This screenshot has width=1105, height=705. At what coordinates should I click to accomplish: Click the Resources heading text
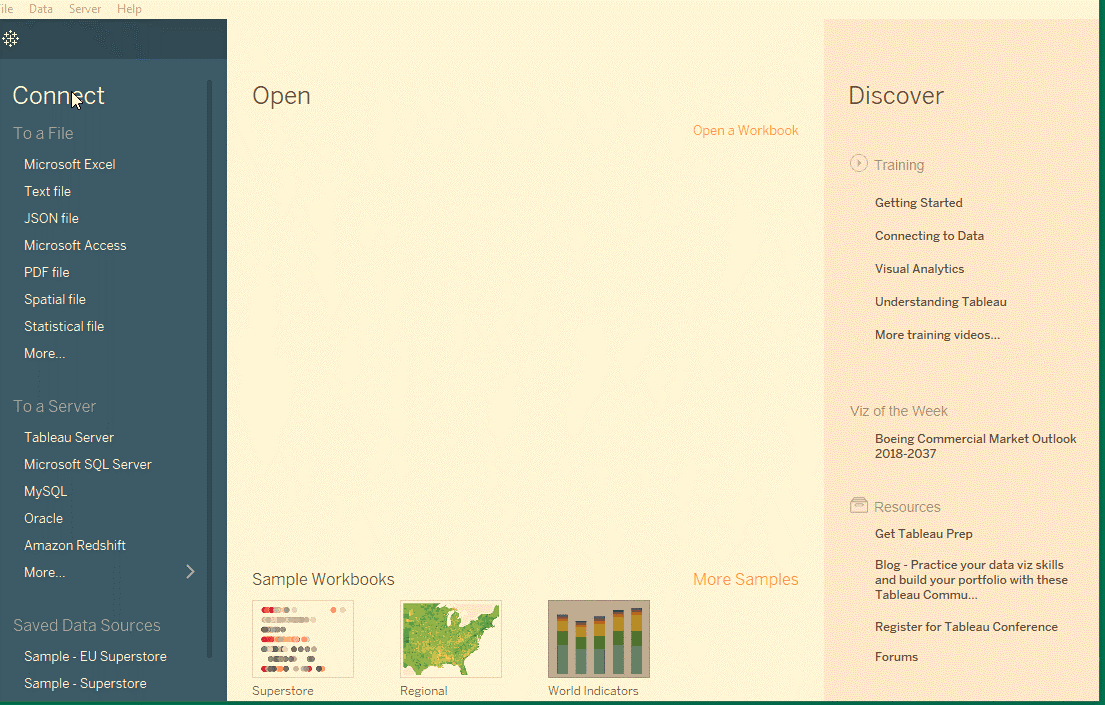pyautogui.click(x=907, y=507)
